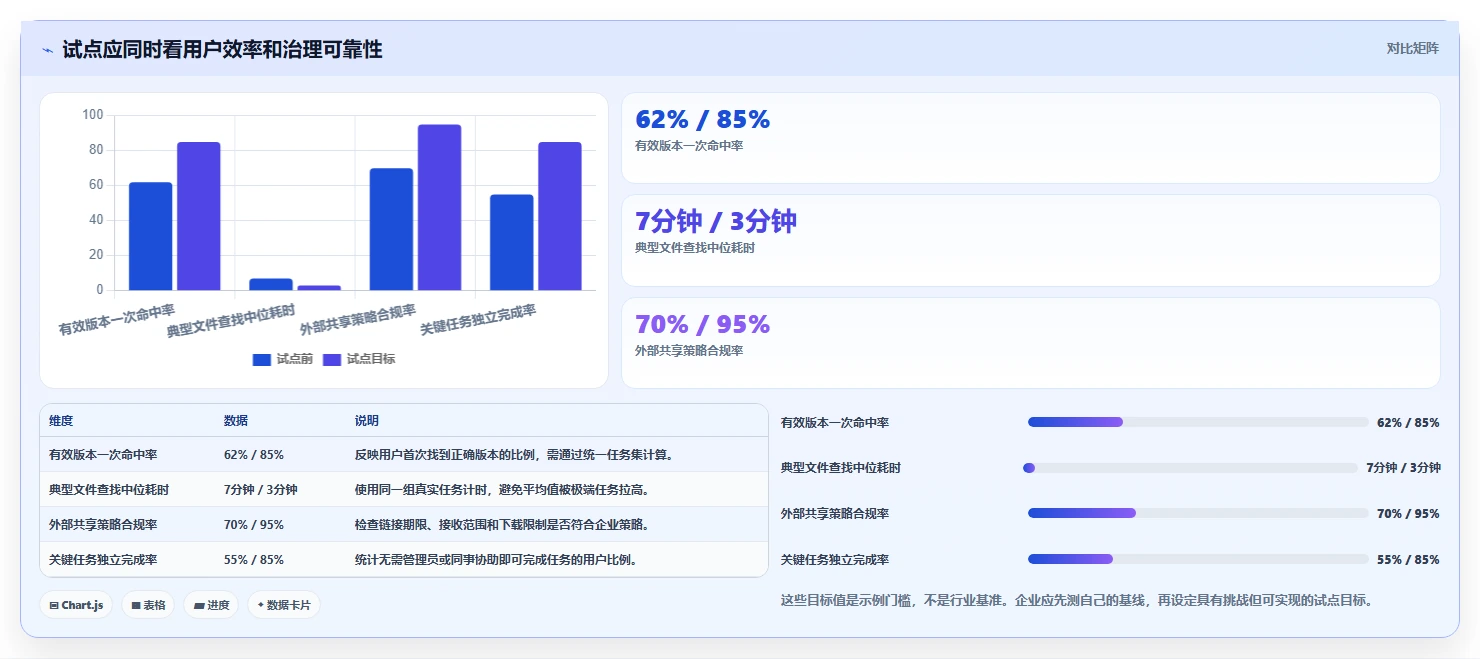Click the progress bar for 有效版本一次命中率
The width and height of the screenshot is (1480, 659).
click(x=1198, y=422)
